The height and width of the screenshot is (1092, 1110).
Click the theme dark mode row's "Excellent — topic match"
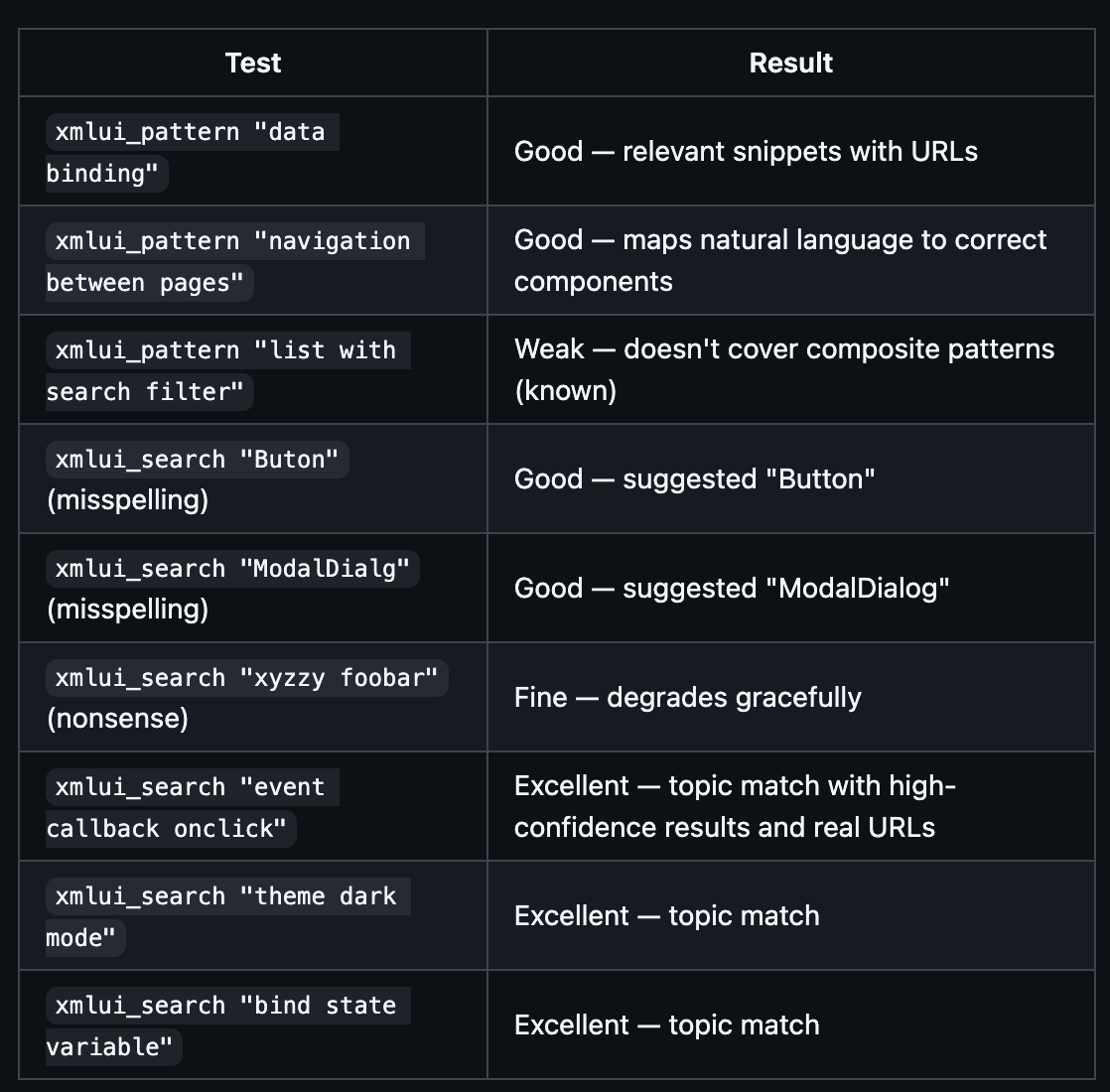coord(666,915)
